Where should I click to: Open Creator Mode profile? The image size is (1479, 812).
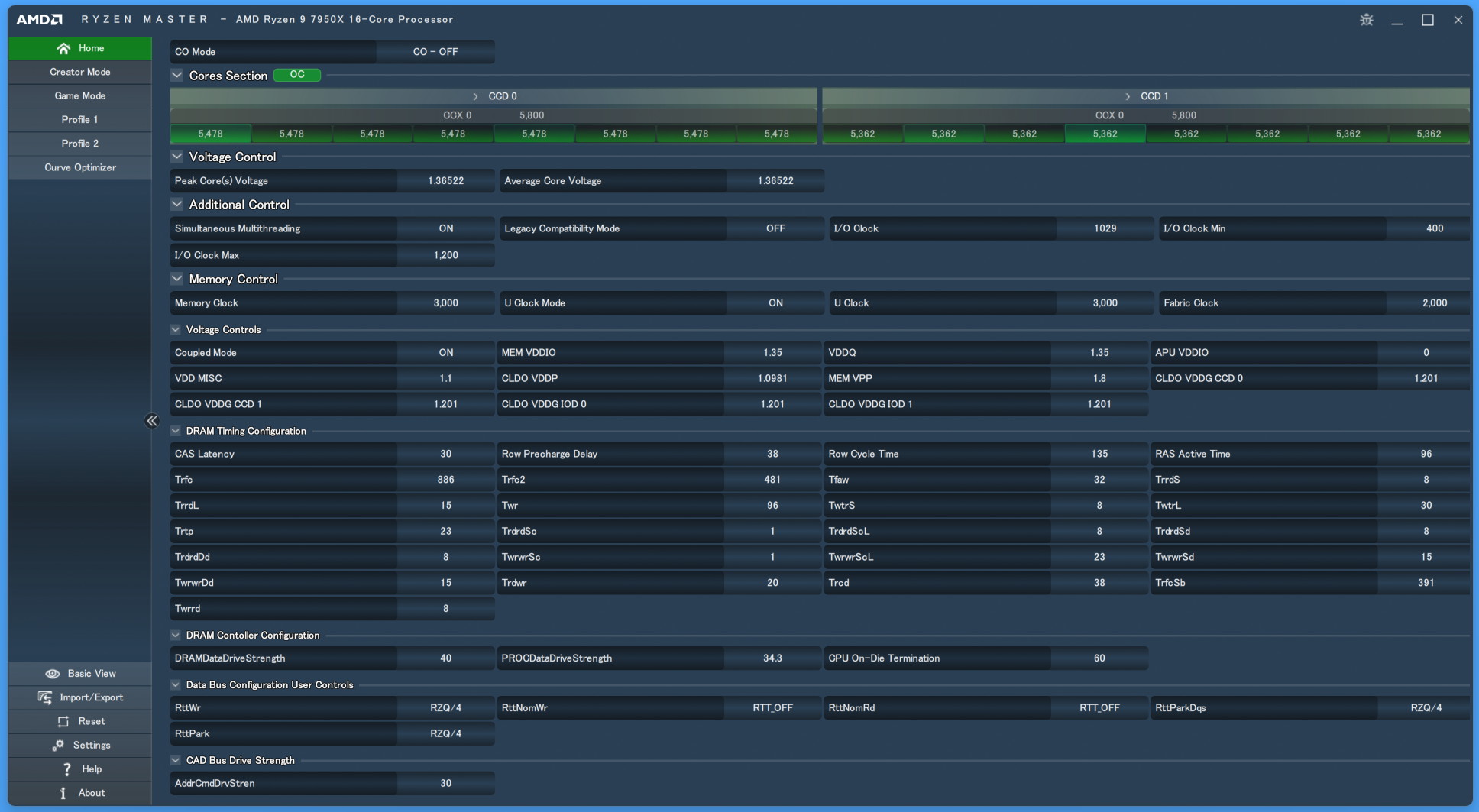tap(80, 72)
